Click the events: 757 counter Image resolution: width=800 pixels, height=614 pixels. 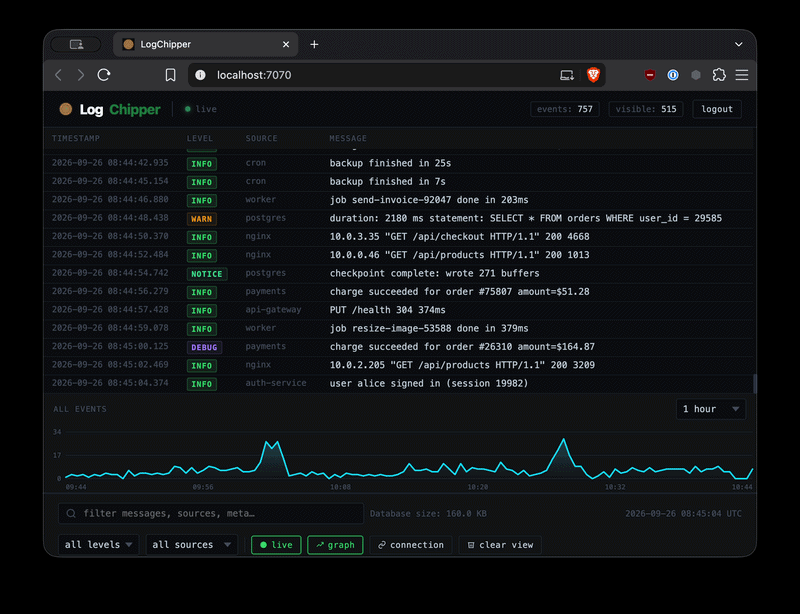pos(565,109)
